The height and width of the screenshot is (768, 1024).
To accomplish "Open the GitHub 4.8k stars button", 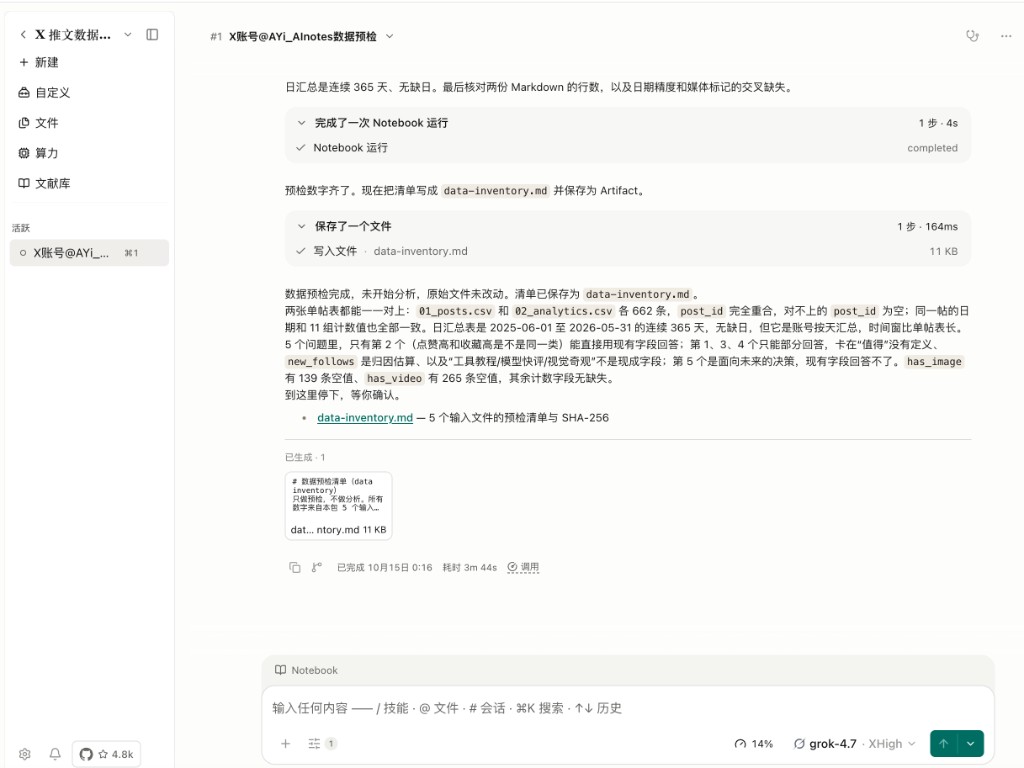I will (106, 754).
